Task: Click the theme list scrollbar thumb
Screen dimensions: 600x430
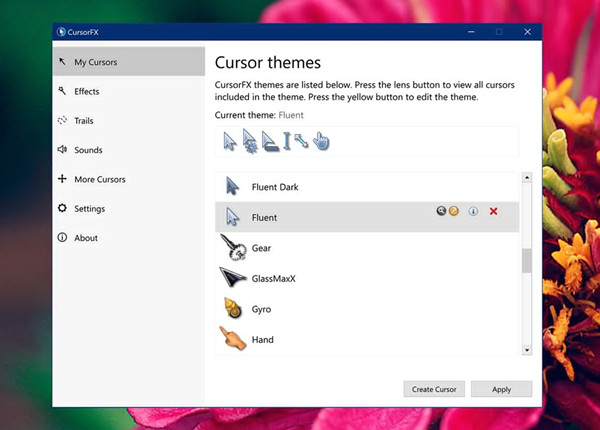Action: coord(527,261)
